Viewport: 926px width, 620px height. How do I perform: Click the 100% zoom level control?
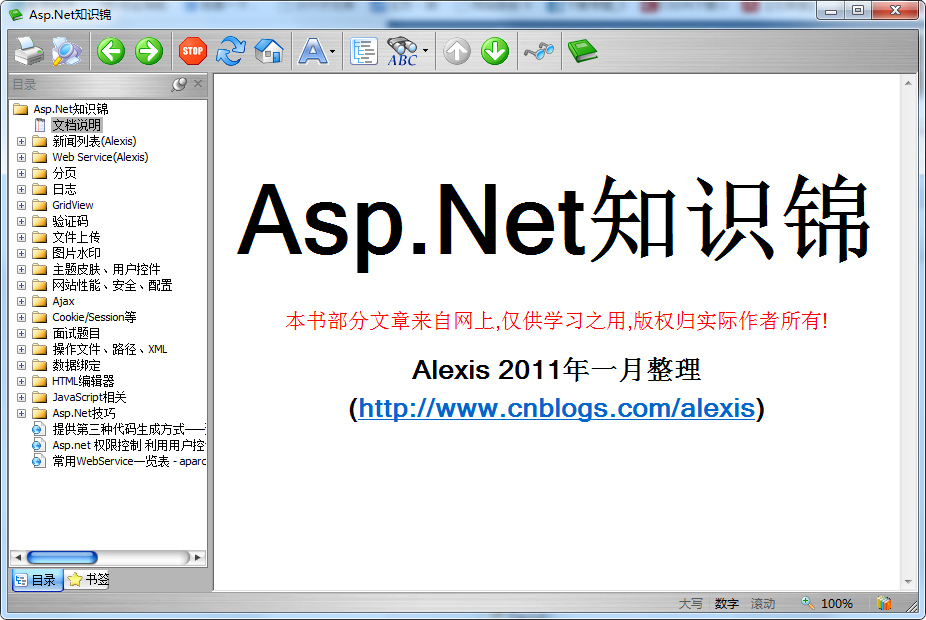(839, 603)
